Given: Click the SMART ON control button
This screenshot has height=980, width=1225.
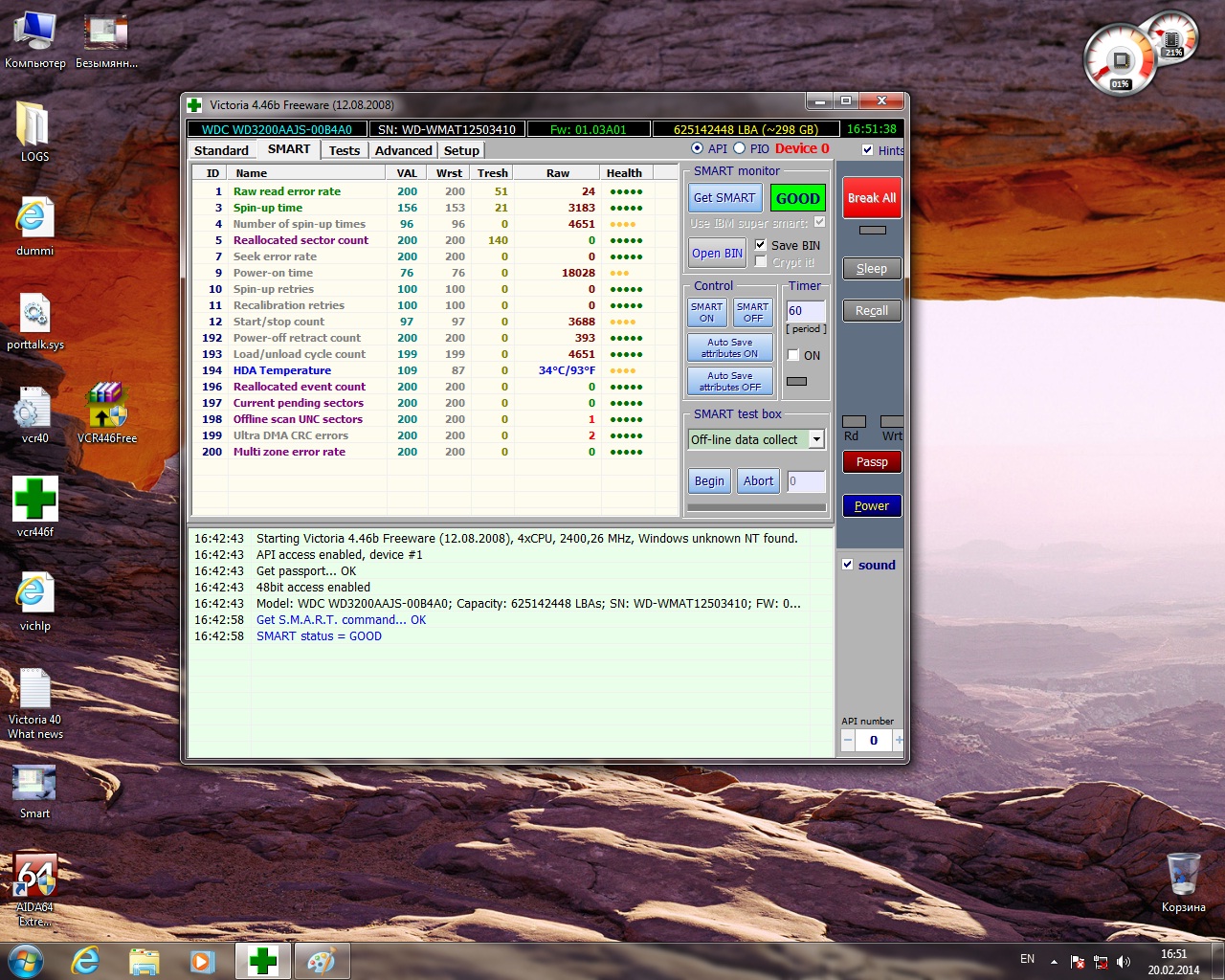Looking at the screenshot, I should point(707,313).
